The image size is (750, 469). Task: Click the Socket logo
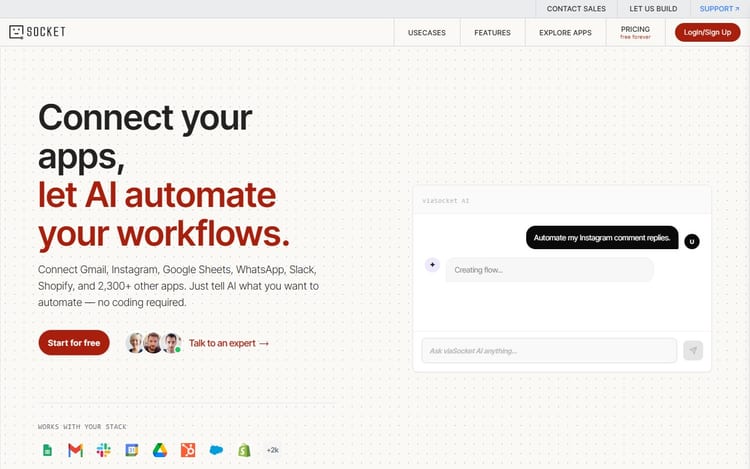pyautogui.click(x=37, y=32)
